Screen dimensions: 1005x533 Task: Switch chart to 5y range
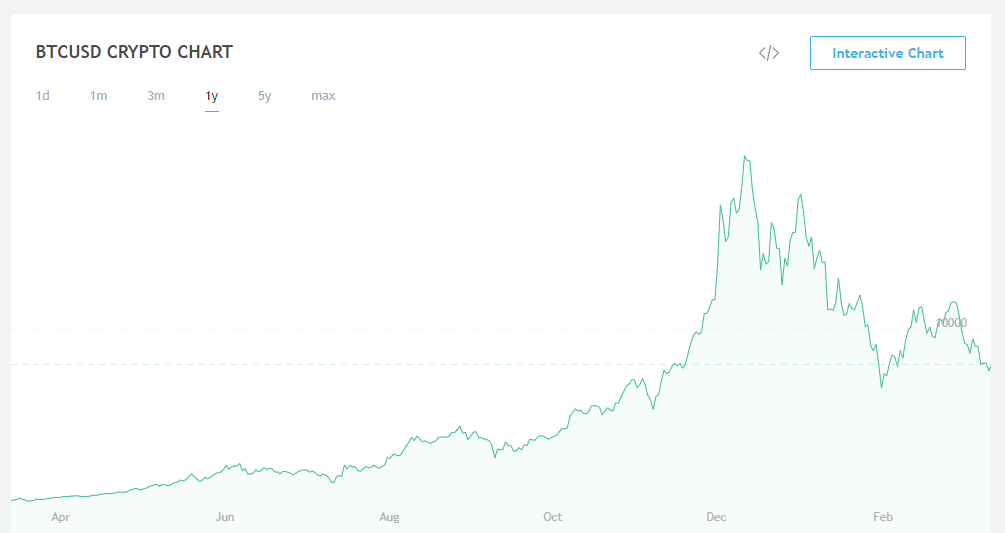pos(264,96)
